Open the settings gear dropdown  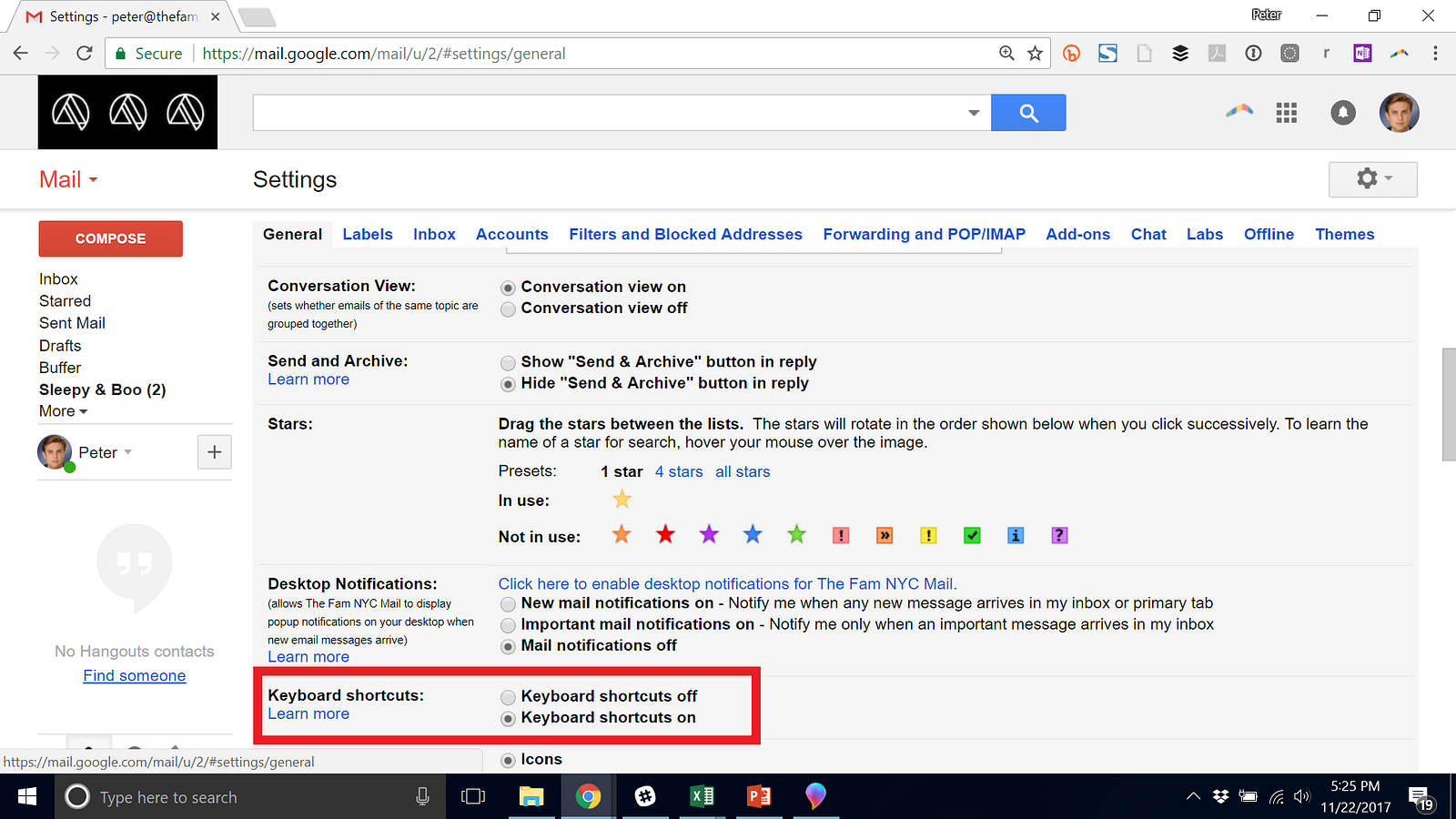click(1372, 179)
